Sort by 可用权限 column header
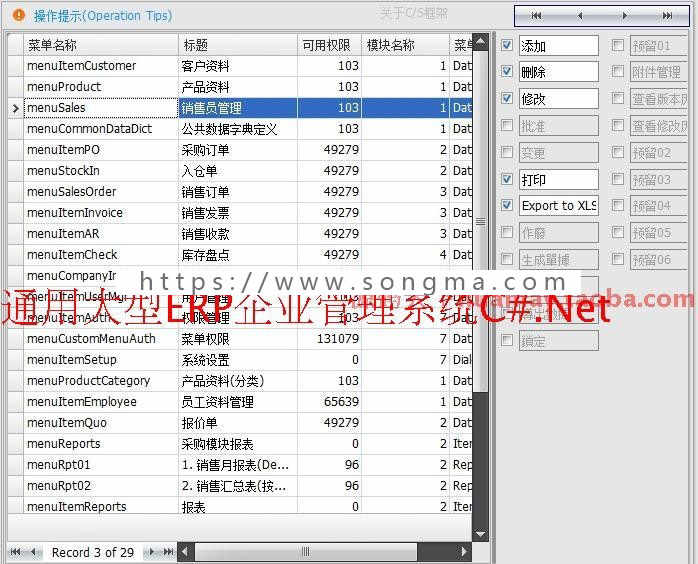Image resolution: width=698 pixels, height=564 pixels. (329, 45)
